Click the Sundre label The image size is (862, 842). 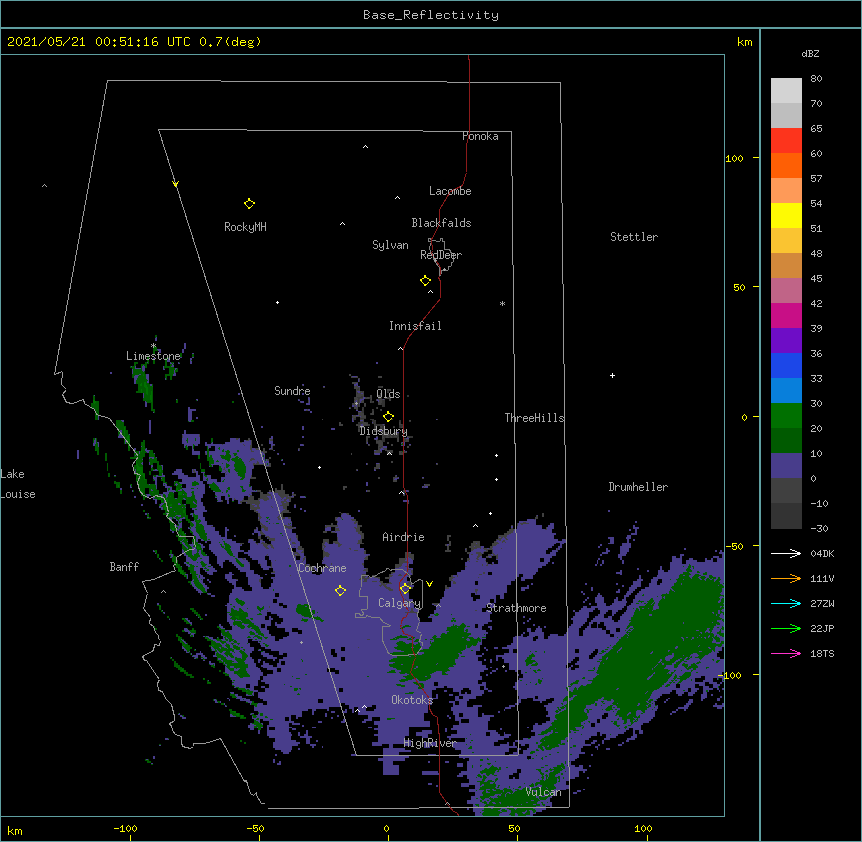292,391
